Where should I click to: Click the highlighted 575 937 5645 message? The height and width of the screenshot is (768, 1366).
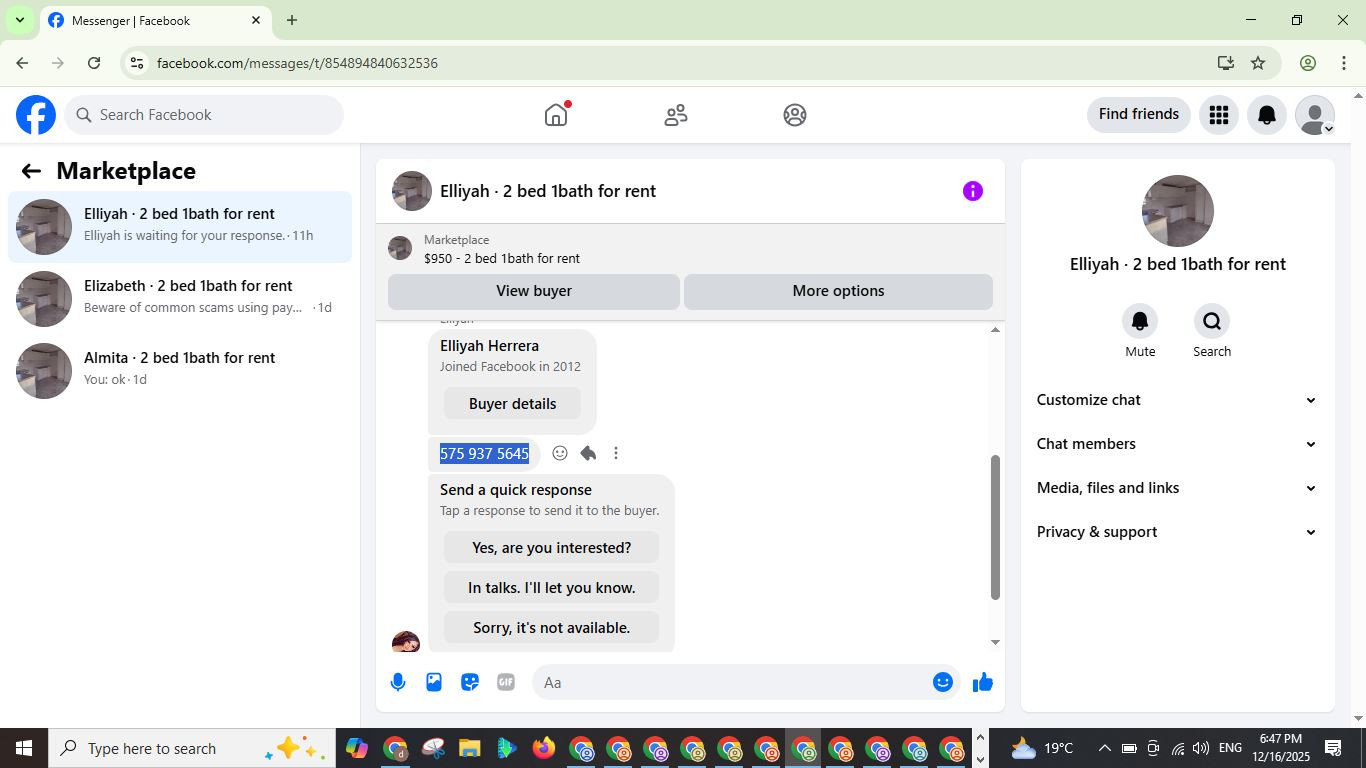click(484, 454)
